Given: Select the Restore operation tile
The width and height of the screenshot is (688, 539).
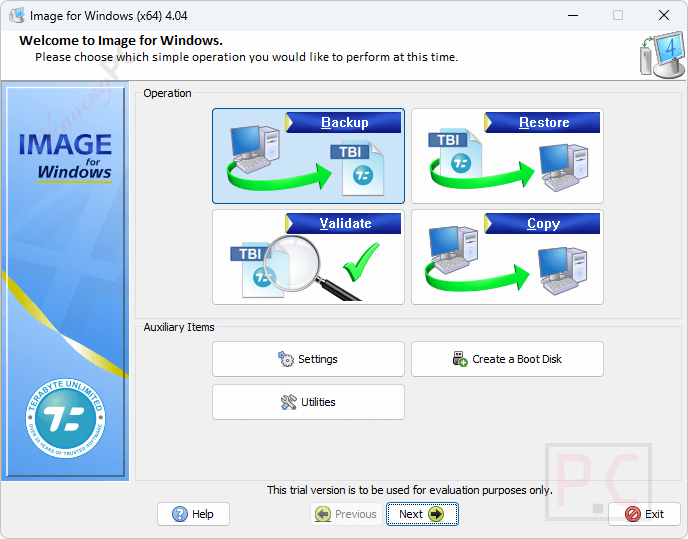Looking at the screenshot, I should (x=507, y=156).
